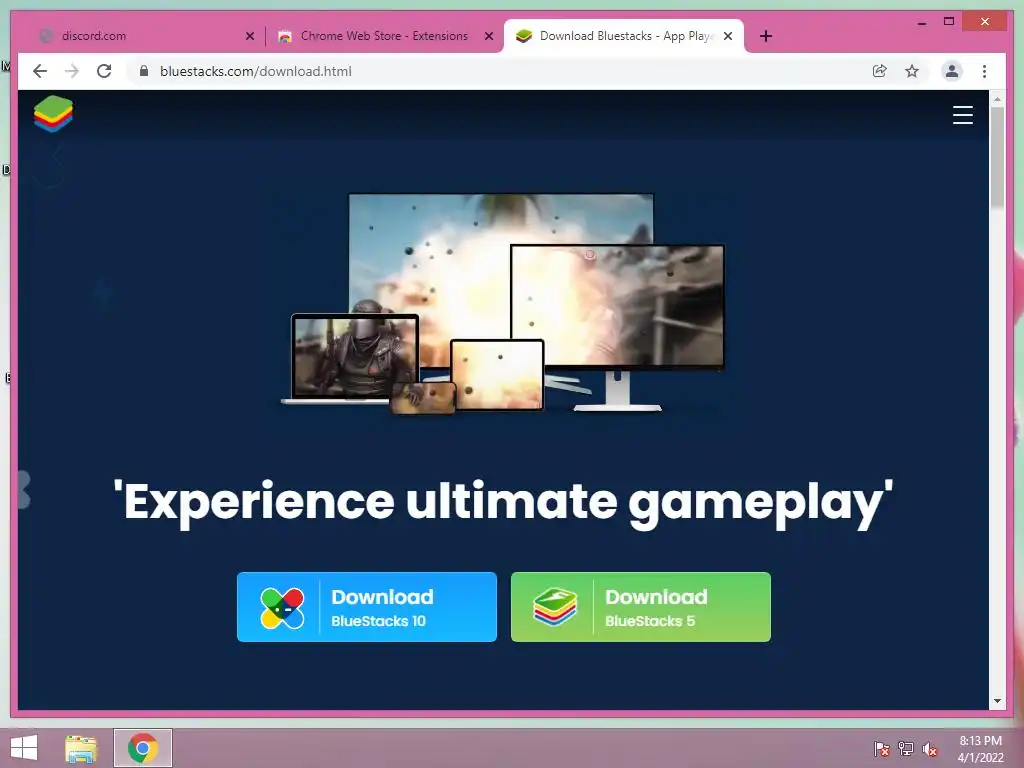Click the address bar URL field
1024x768 pixels.
(x=496, y=71)
